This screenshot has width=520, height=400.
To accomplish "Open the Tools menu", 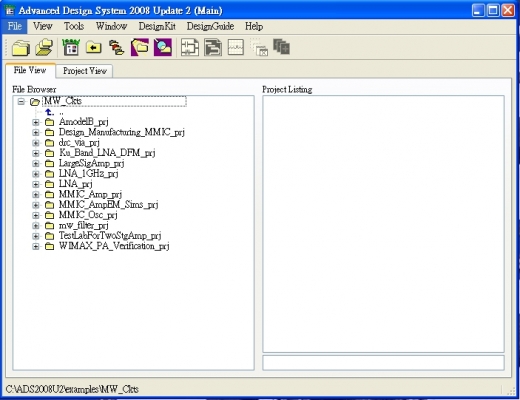I will click(x=74, y=26).
